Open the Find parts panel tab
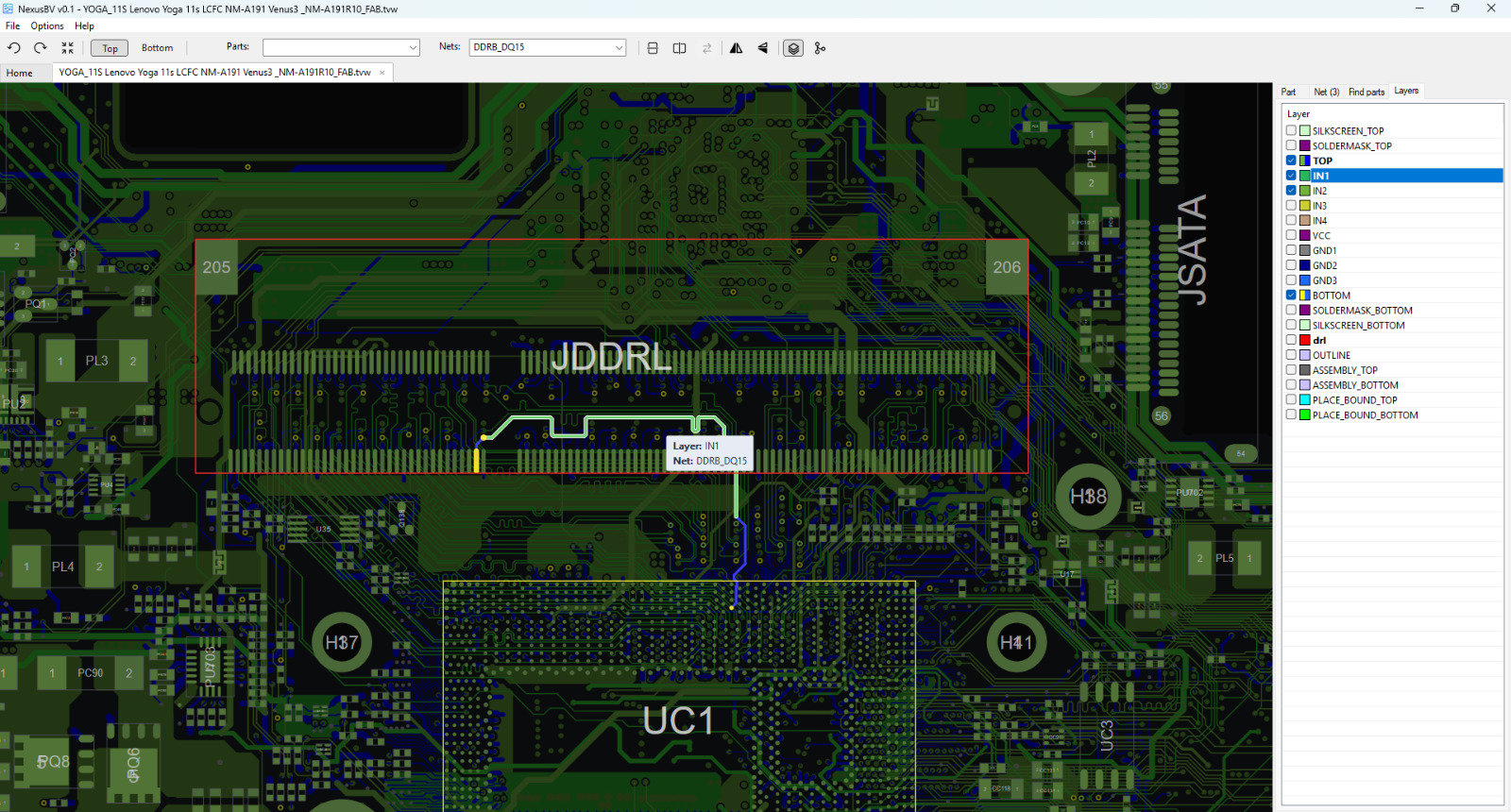This screenshot has height=812, width=1511. tap(1366, 92)
